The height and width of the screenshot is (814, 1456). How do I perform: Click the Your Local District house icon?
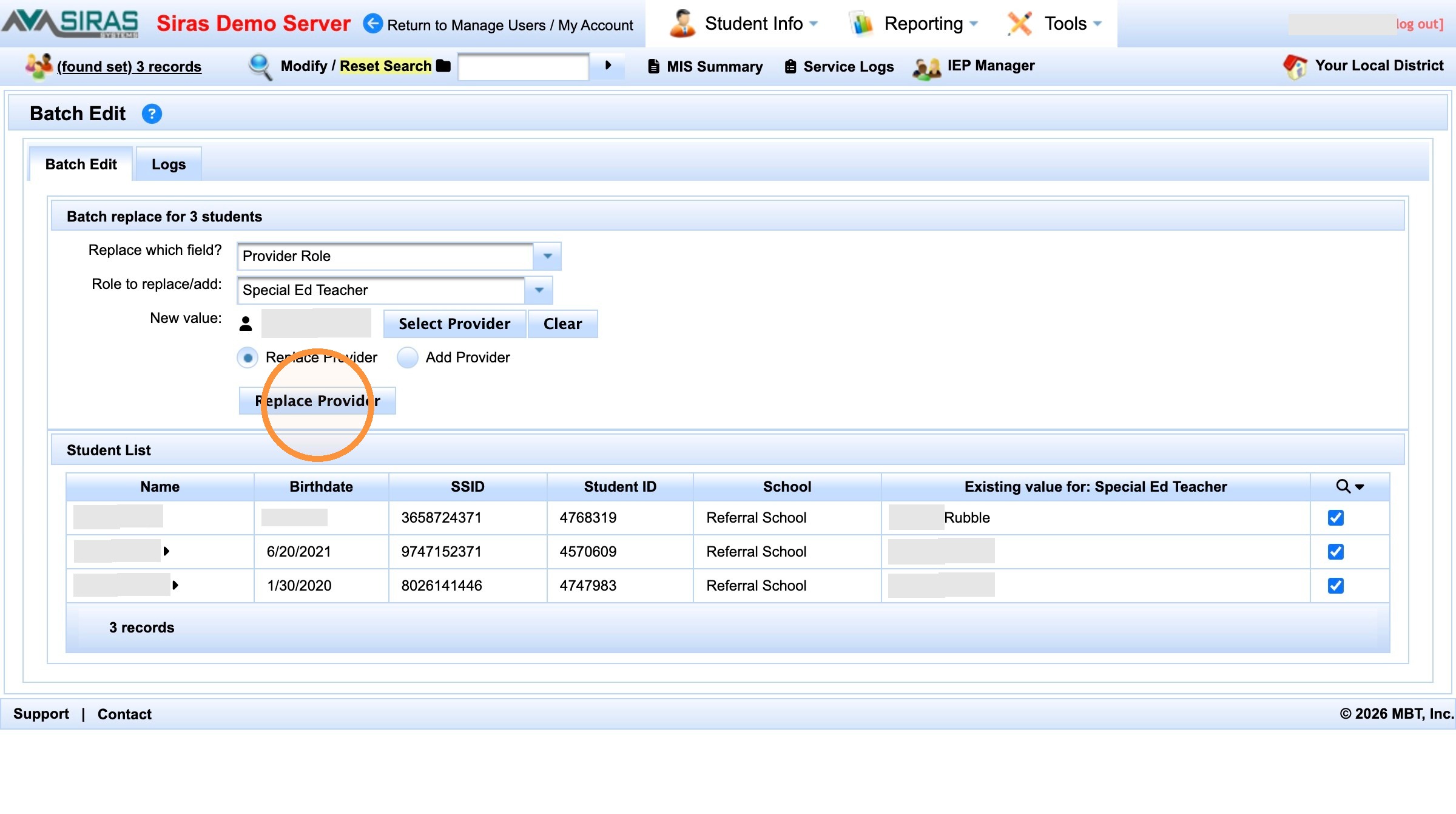pos(1295,66)
